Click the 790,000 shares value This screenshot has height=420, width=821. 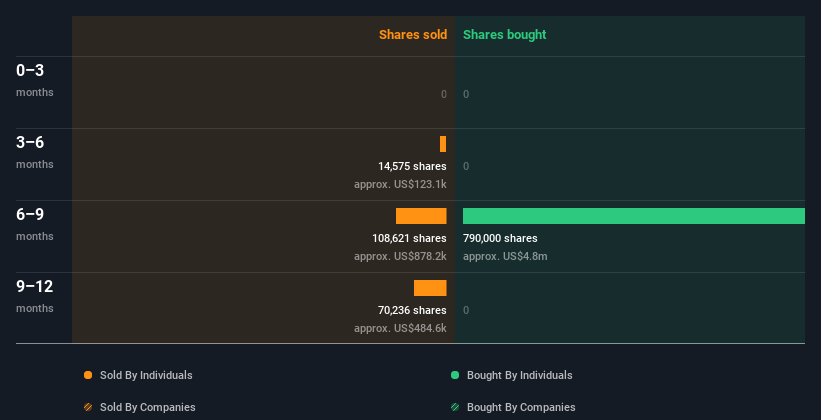(x=500, y=238)
